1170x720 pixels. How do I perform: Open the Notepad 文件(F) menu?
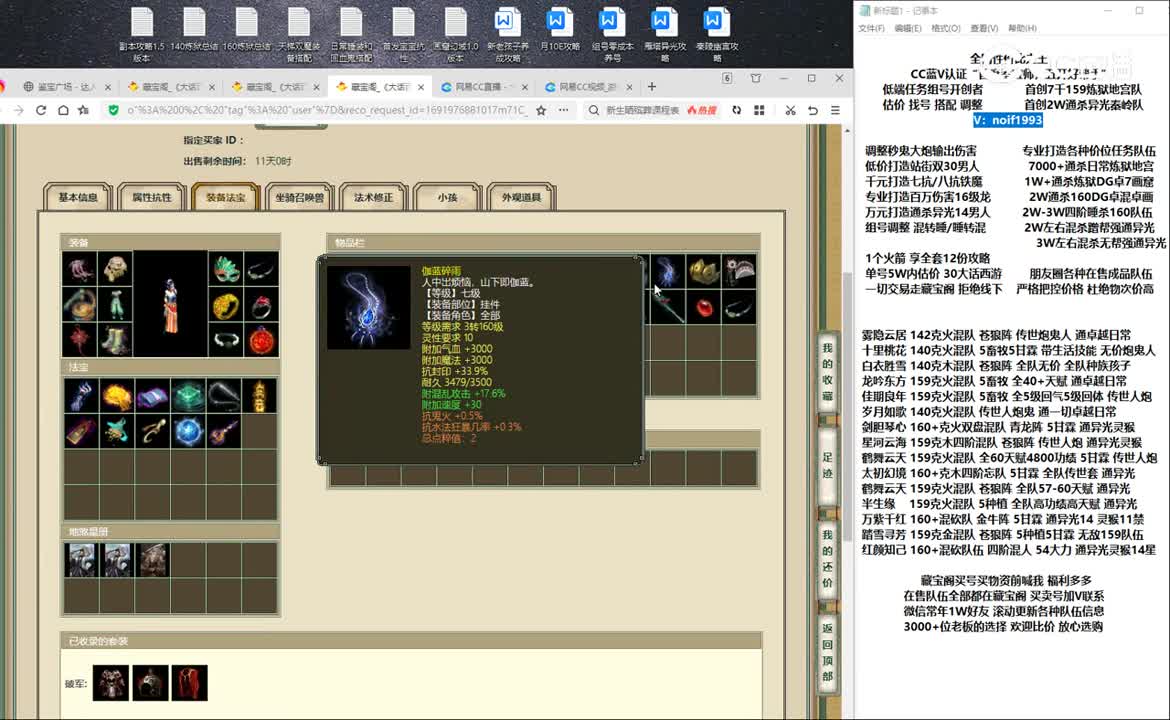click(x=871, y=28)
